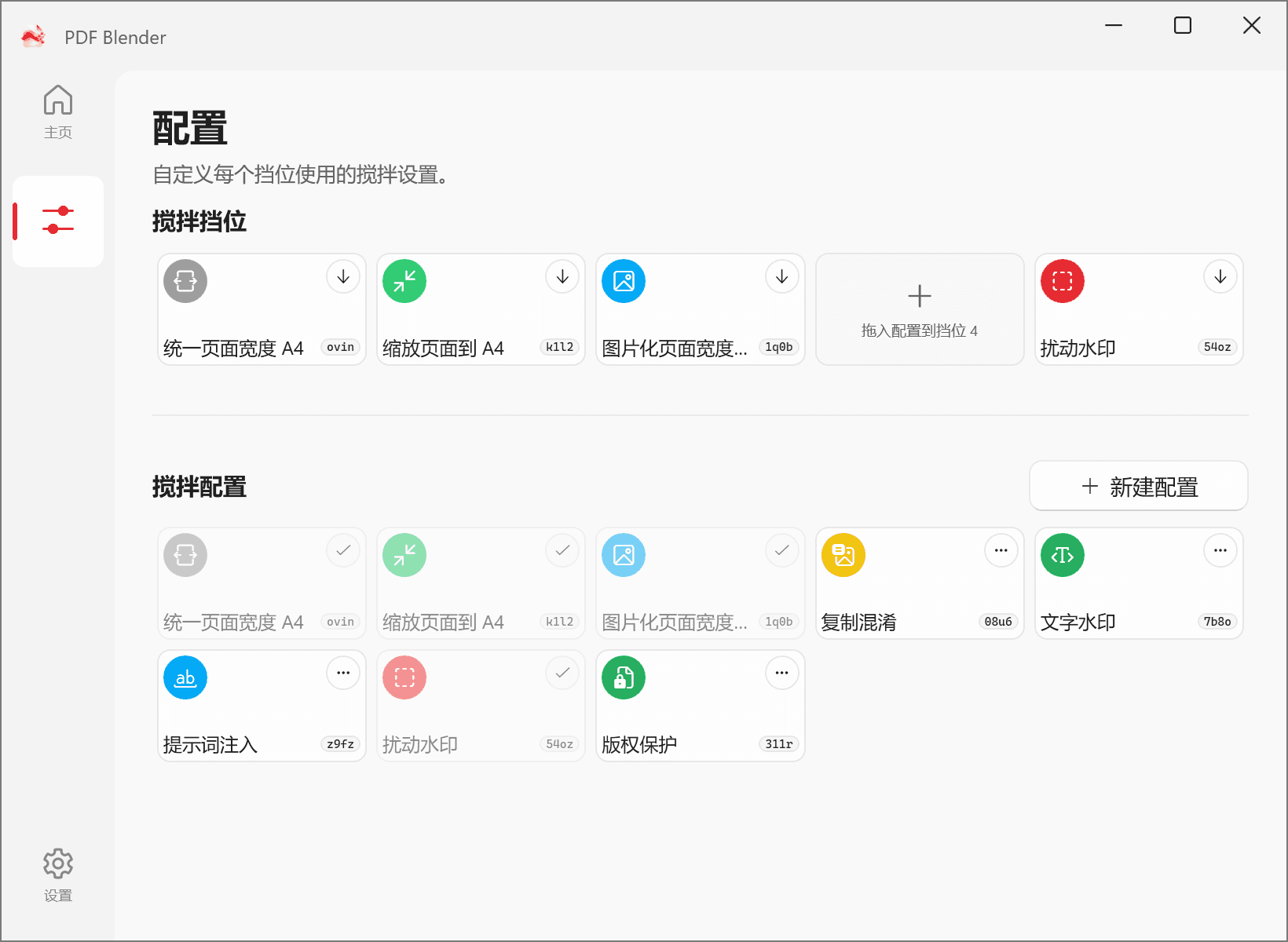Open the 主页 home page in sidebar
The height and width of the screenshot is (942, 1288).
point(58,111)
